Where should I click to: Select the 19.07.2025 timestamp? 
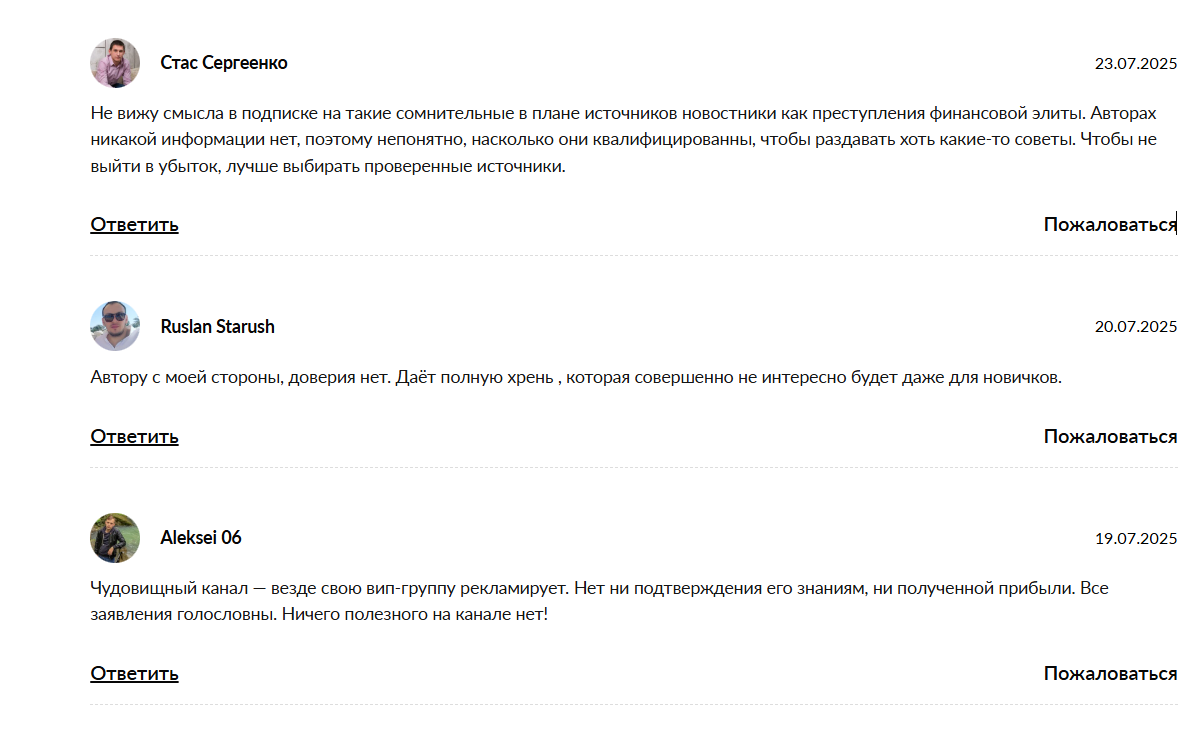[1136, 539]
